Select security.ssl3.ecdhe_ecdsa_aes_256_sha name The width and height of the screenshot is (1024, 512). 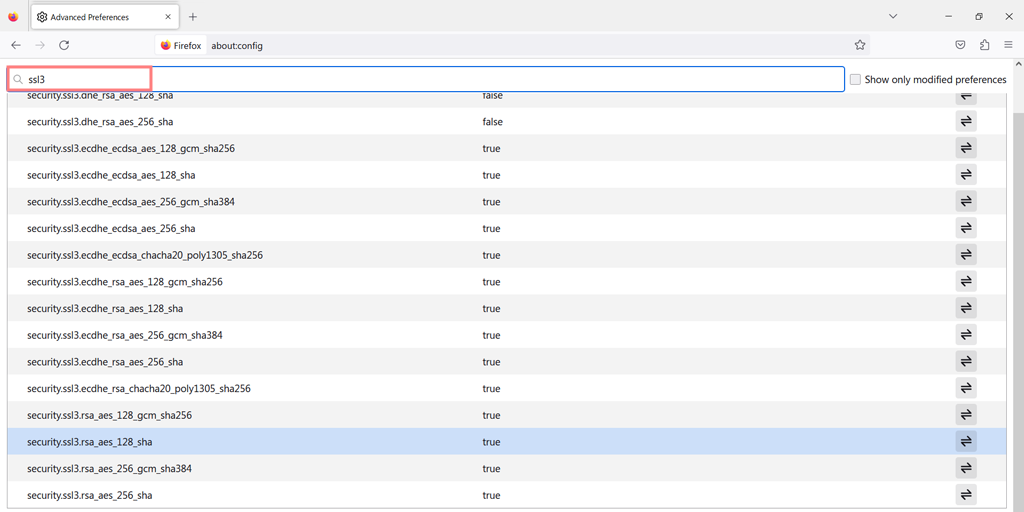click(111, 229)
